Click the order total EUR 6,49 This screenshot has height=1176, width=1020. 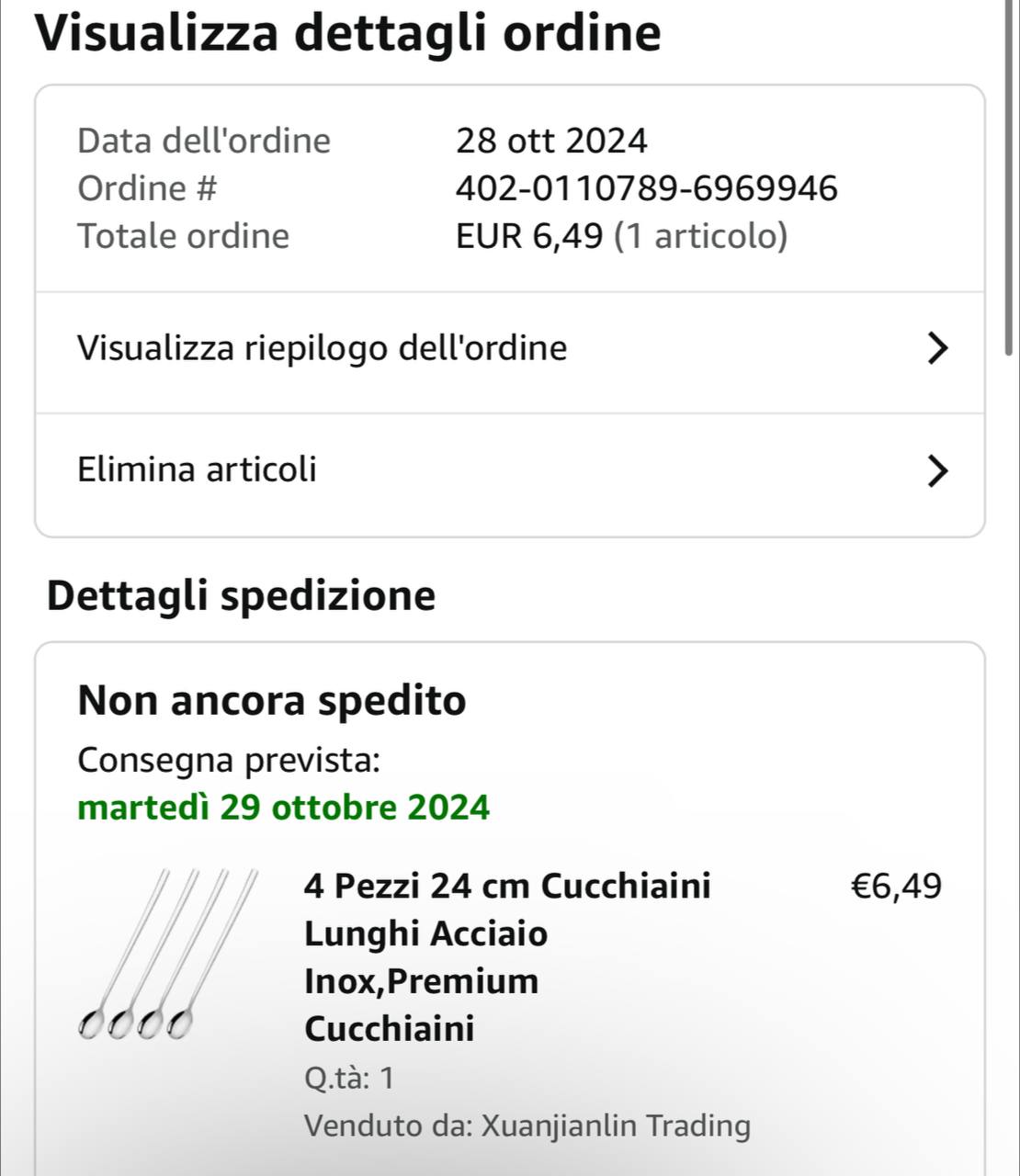pyautogui.click(x=530, y=237)
